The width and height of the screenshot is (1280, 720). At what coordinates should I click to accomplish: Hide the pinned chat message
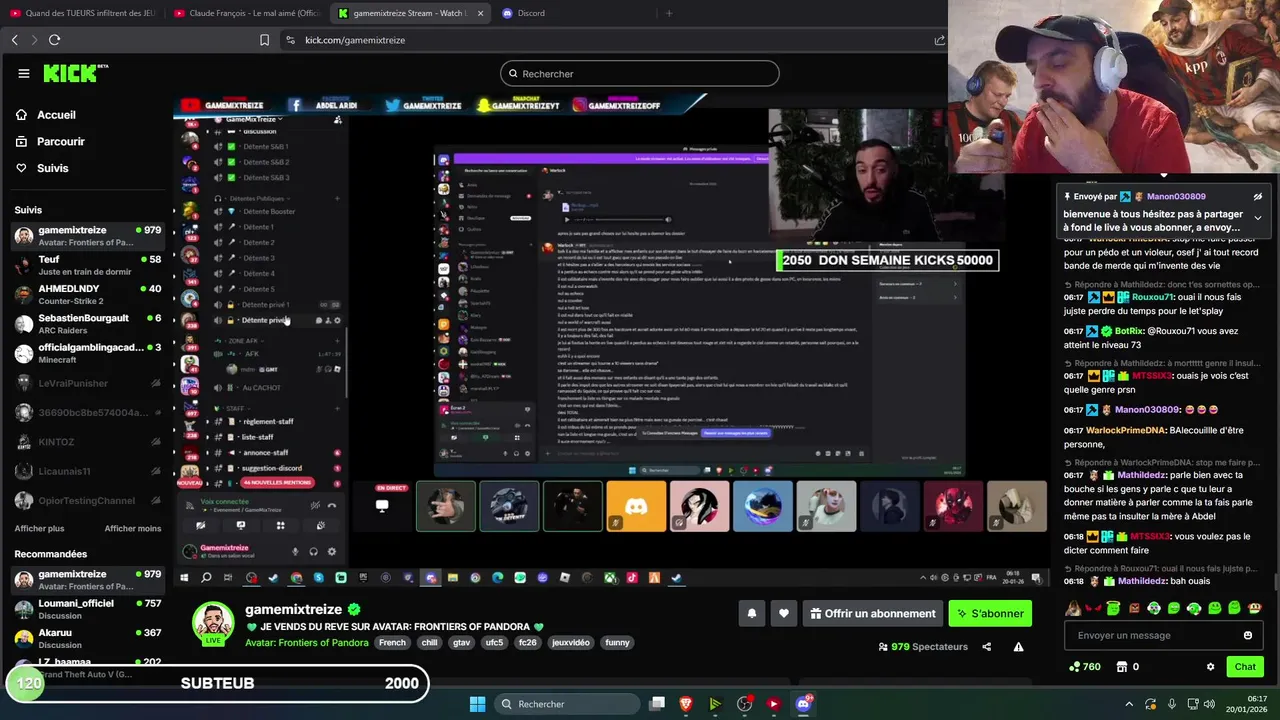pos(1258,197)
